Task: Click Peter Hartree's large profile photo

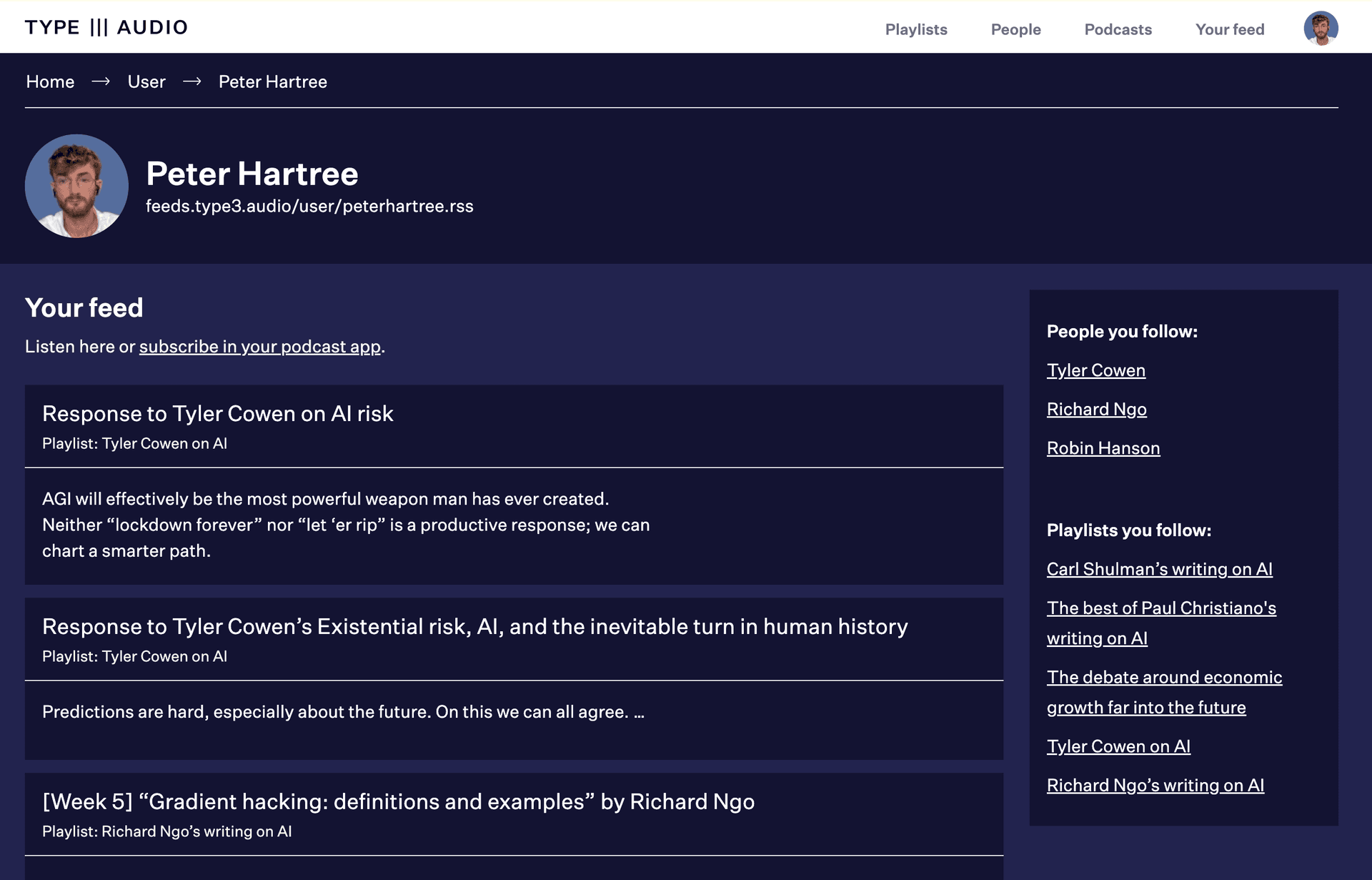Action: pos(76,186)
